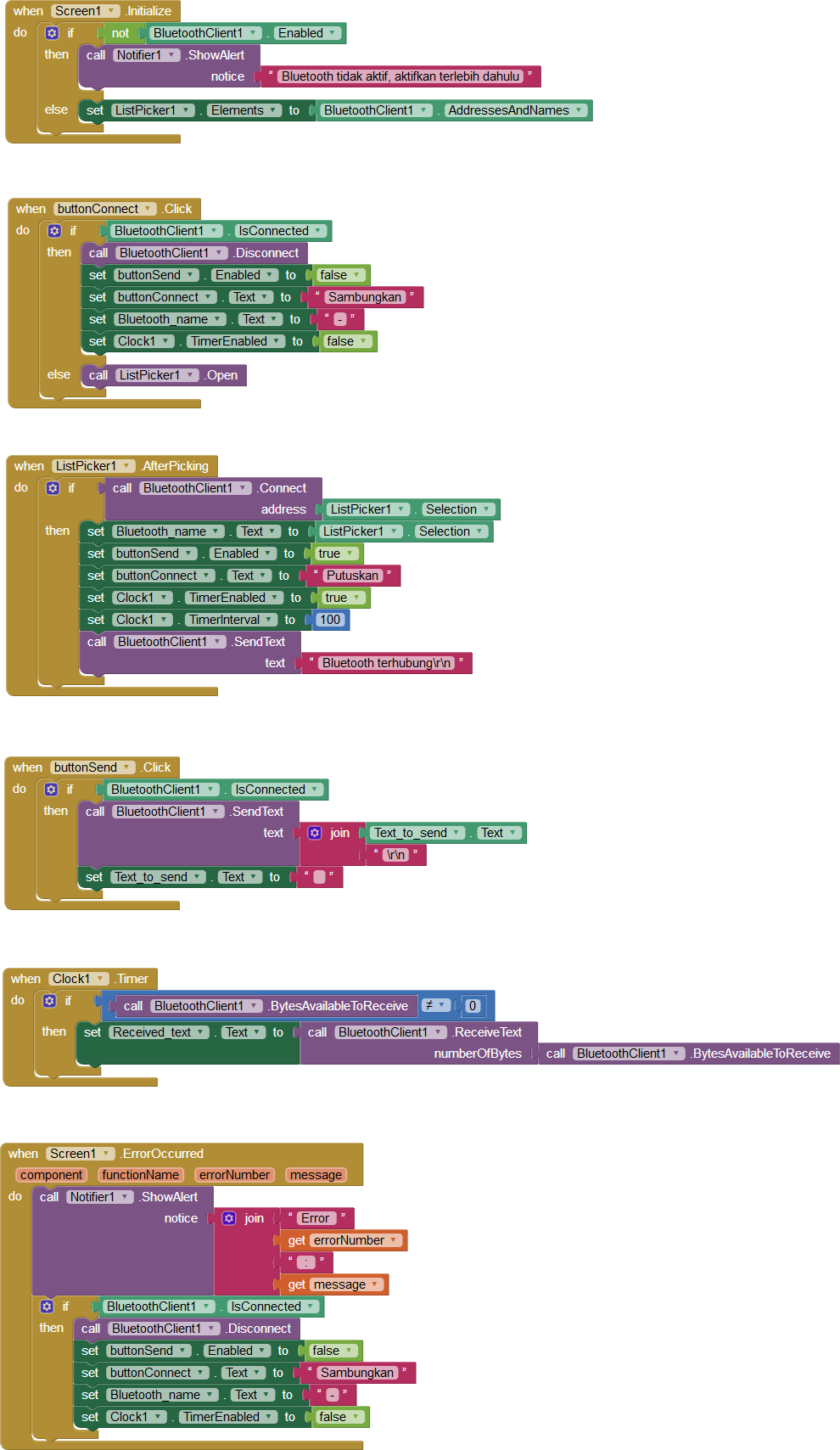Select the errorNumber parameter in ErrorOccurred header
This screenshot has height=1450, width=840.
[234, 1175]
